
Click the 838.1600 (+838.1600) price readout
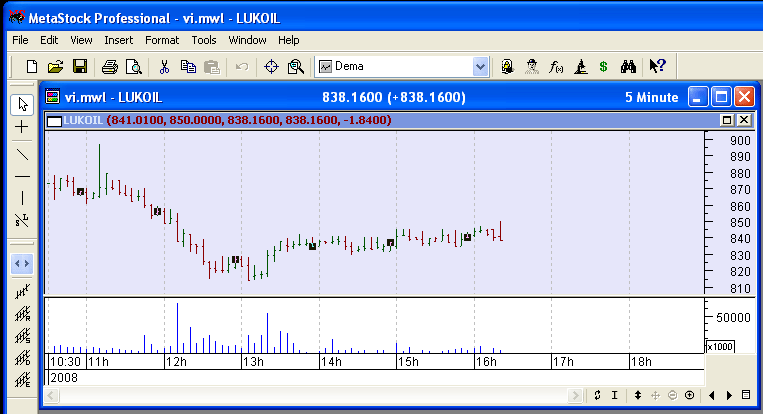[394, 97]
